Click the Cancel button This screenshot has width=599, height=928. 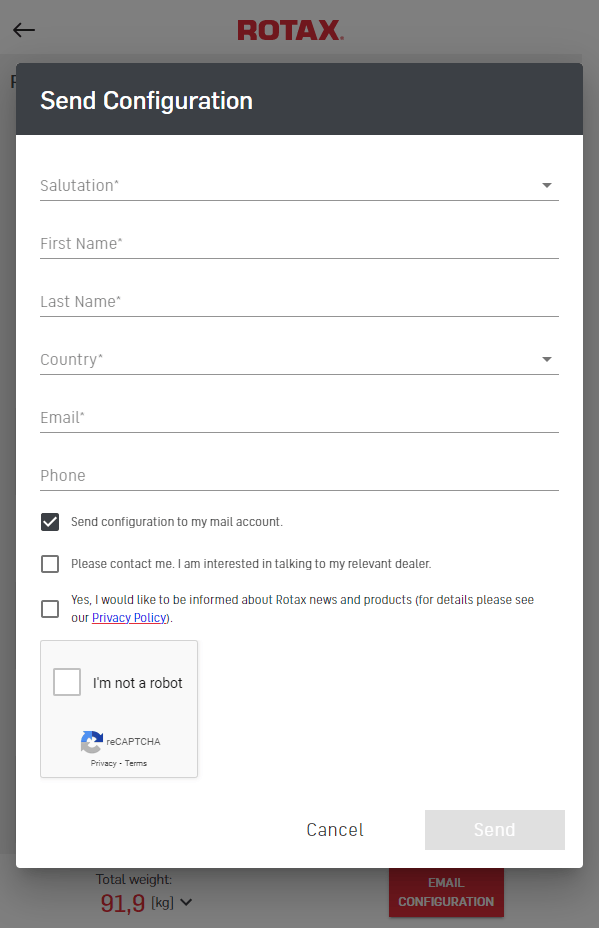(x=335, y=830)
